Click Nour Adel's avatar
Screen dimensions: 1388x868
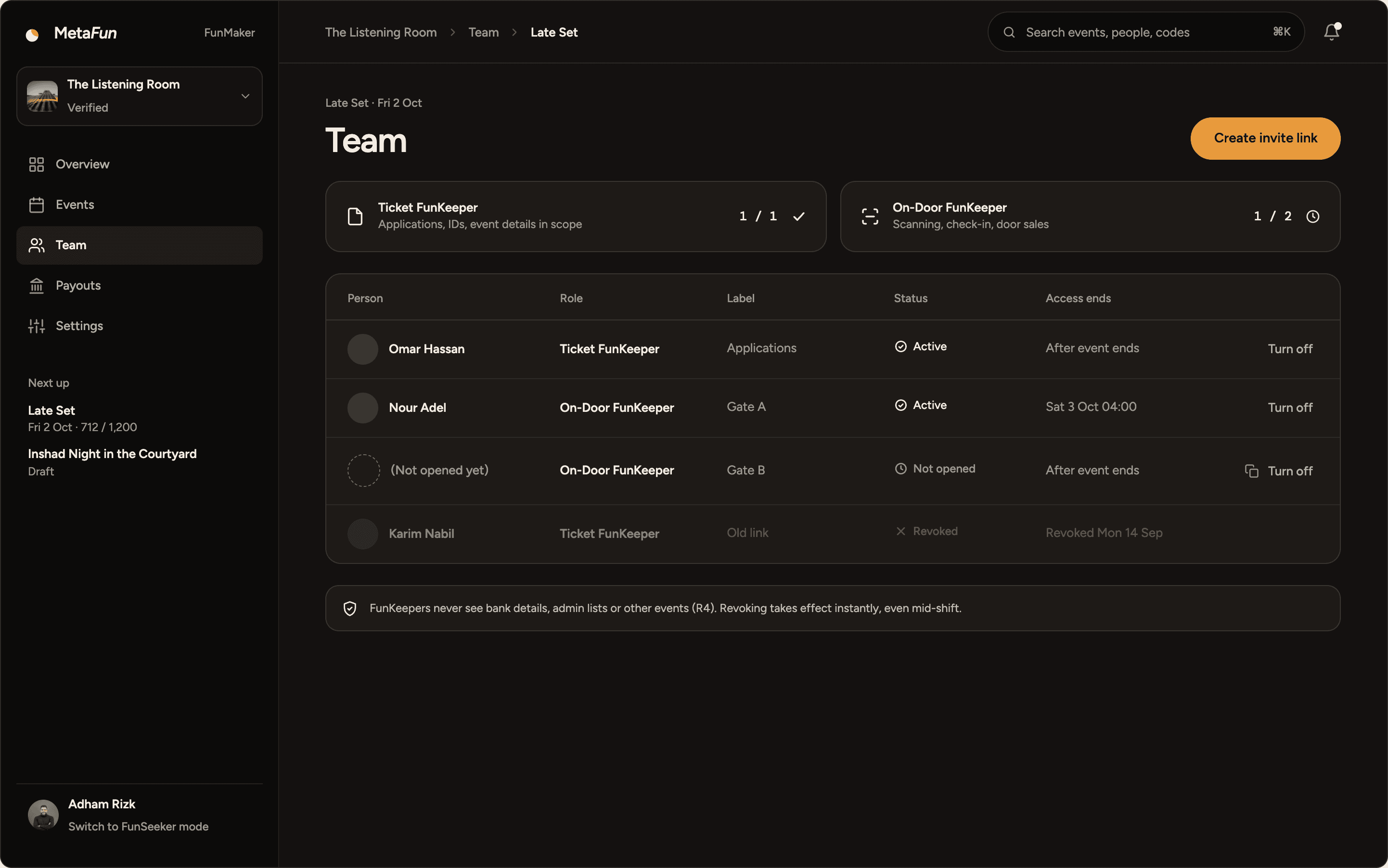tap(362, 408)
